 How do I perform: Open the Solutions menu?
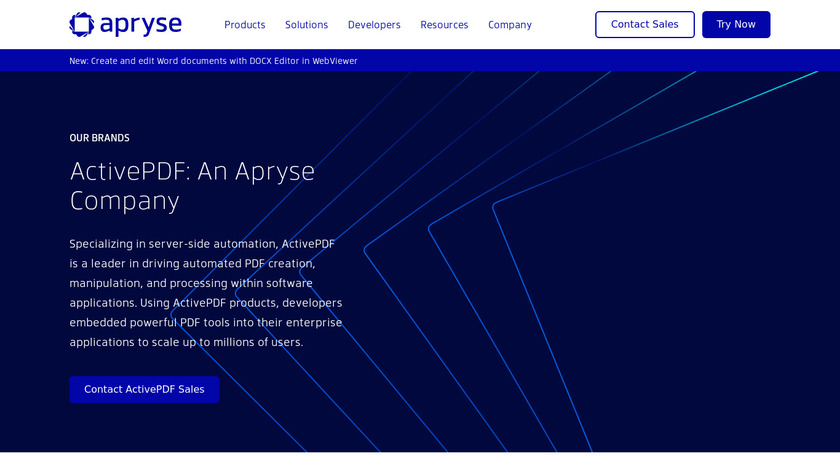point(306,25)
